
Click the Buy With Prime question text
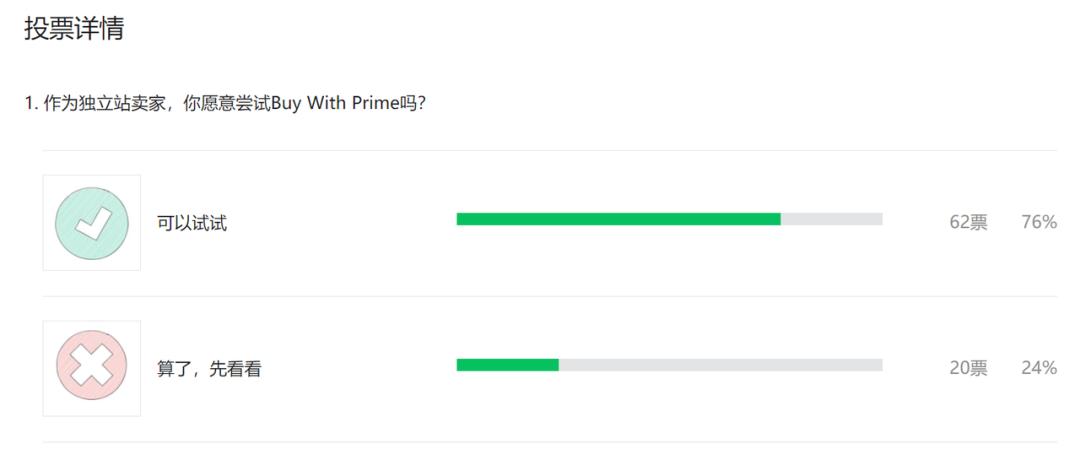pyautogui.click(x=225, y=104)
